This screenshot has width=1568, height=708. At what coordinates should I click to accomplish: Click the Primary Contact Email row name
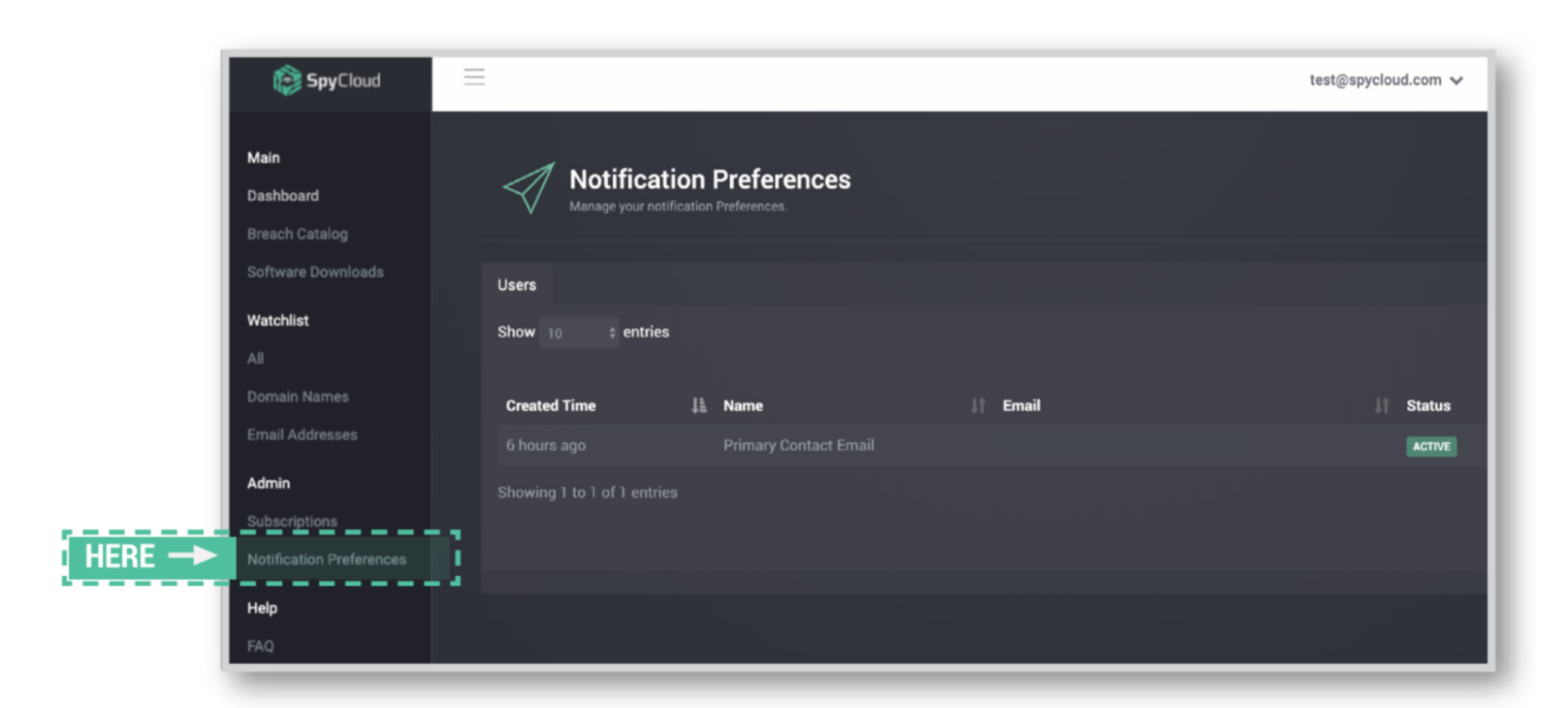coord(799,445)
